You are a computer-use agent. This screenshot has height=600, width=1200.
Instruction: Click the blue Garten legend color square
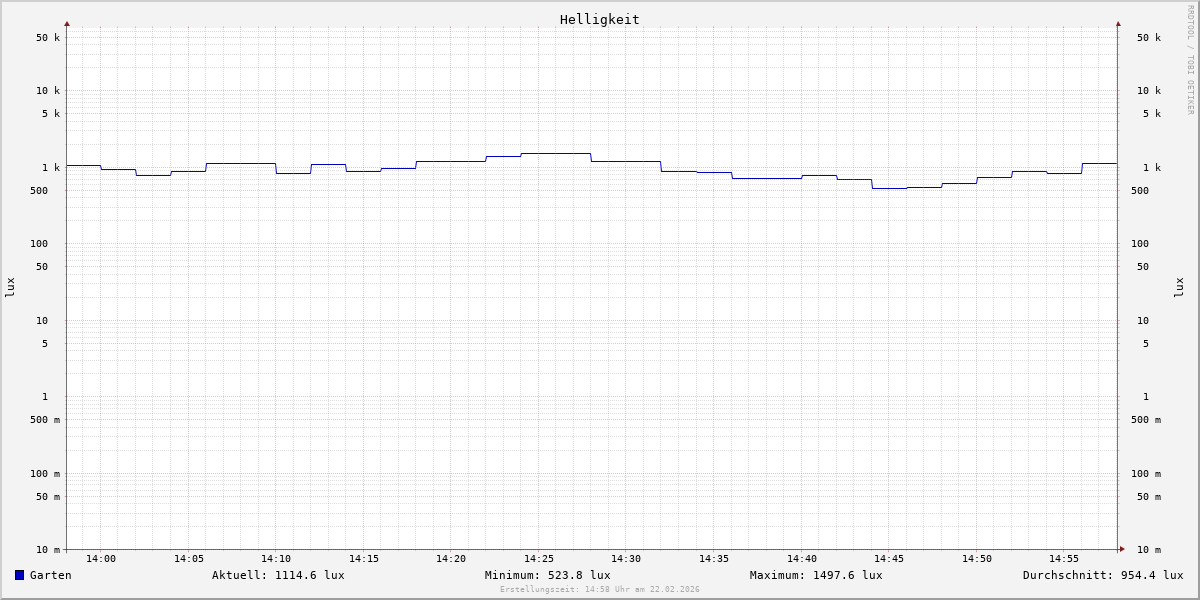pyautogui.click(x=19, y=575)
